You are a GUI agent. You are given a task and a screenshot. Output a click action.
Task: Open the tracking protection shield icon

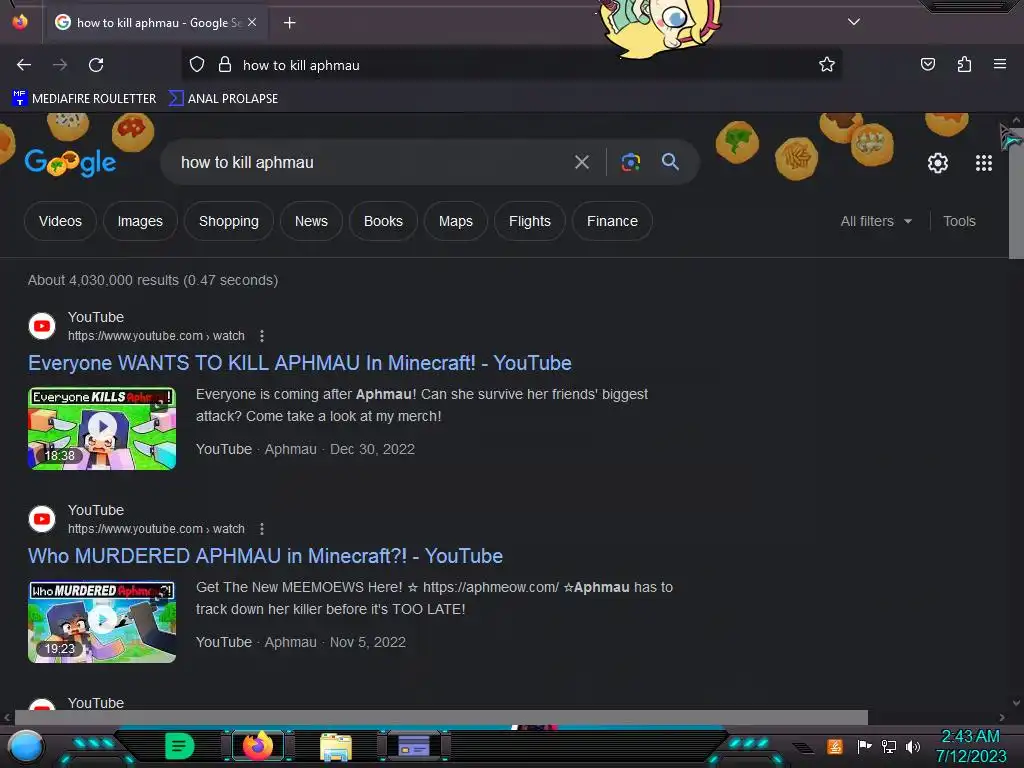click(197, 65)
